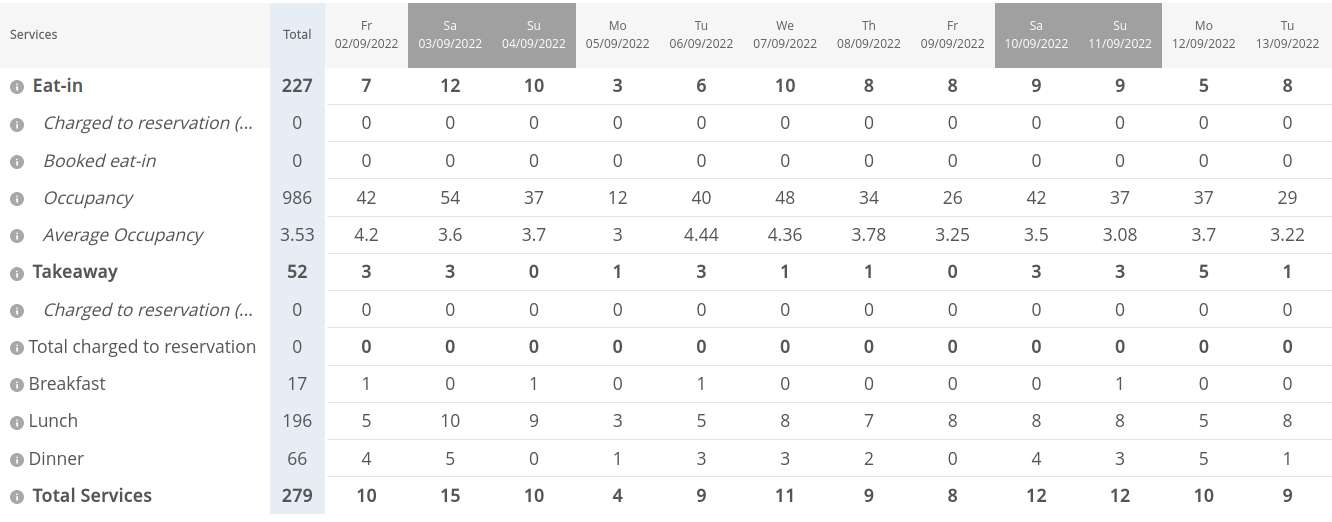1332x522 pixels.
Task: Click the info icon beside Breakfast
Action: click(17, 385)
